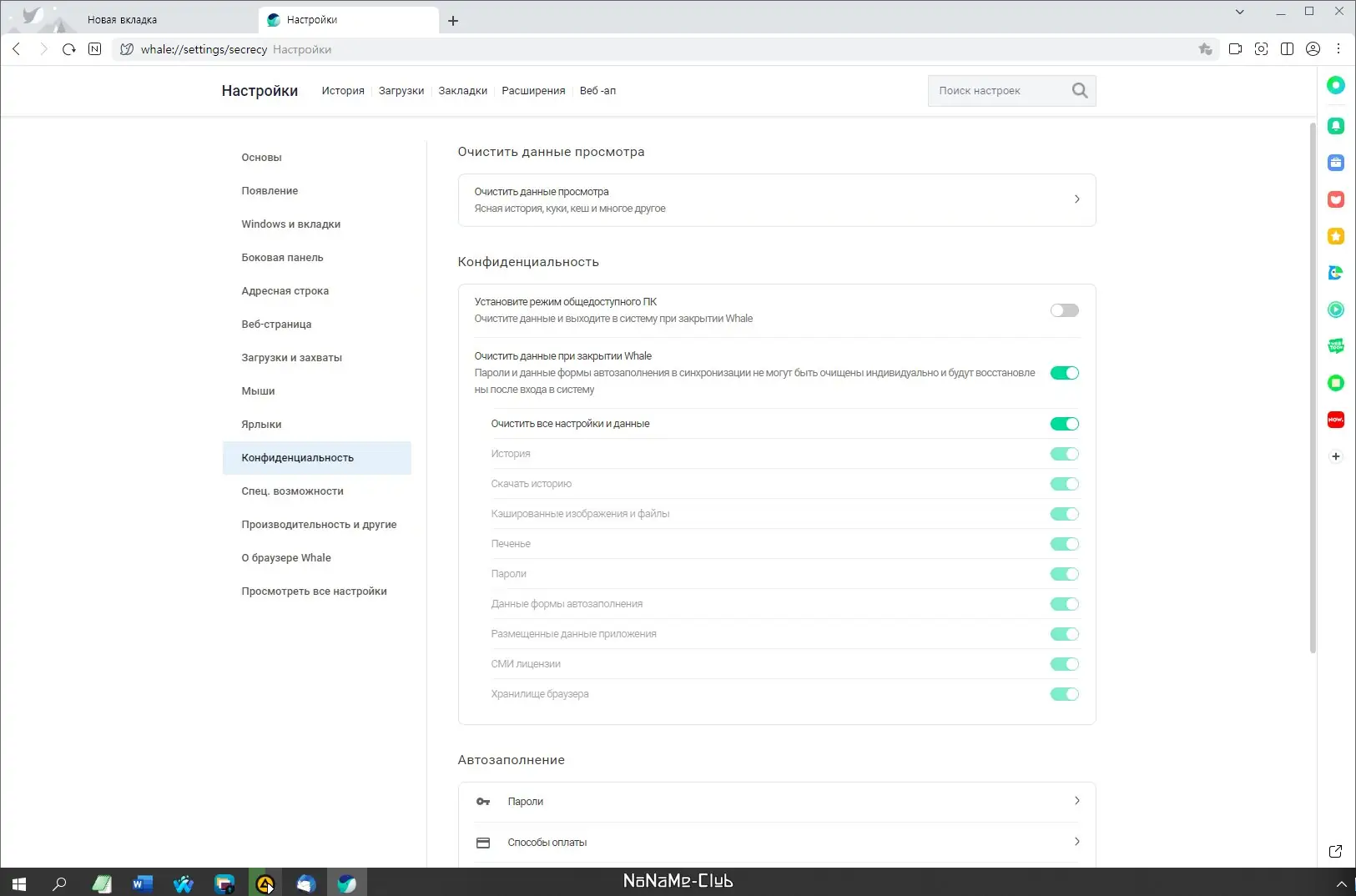This screenshot has width=1356, height=896.
Task: Toggle the Печенье cookies switch
Action: 1065,544
